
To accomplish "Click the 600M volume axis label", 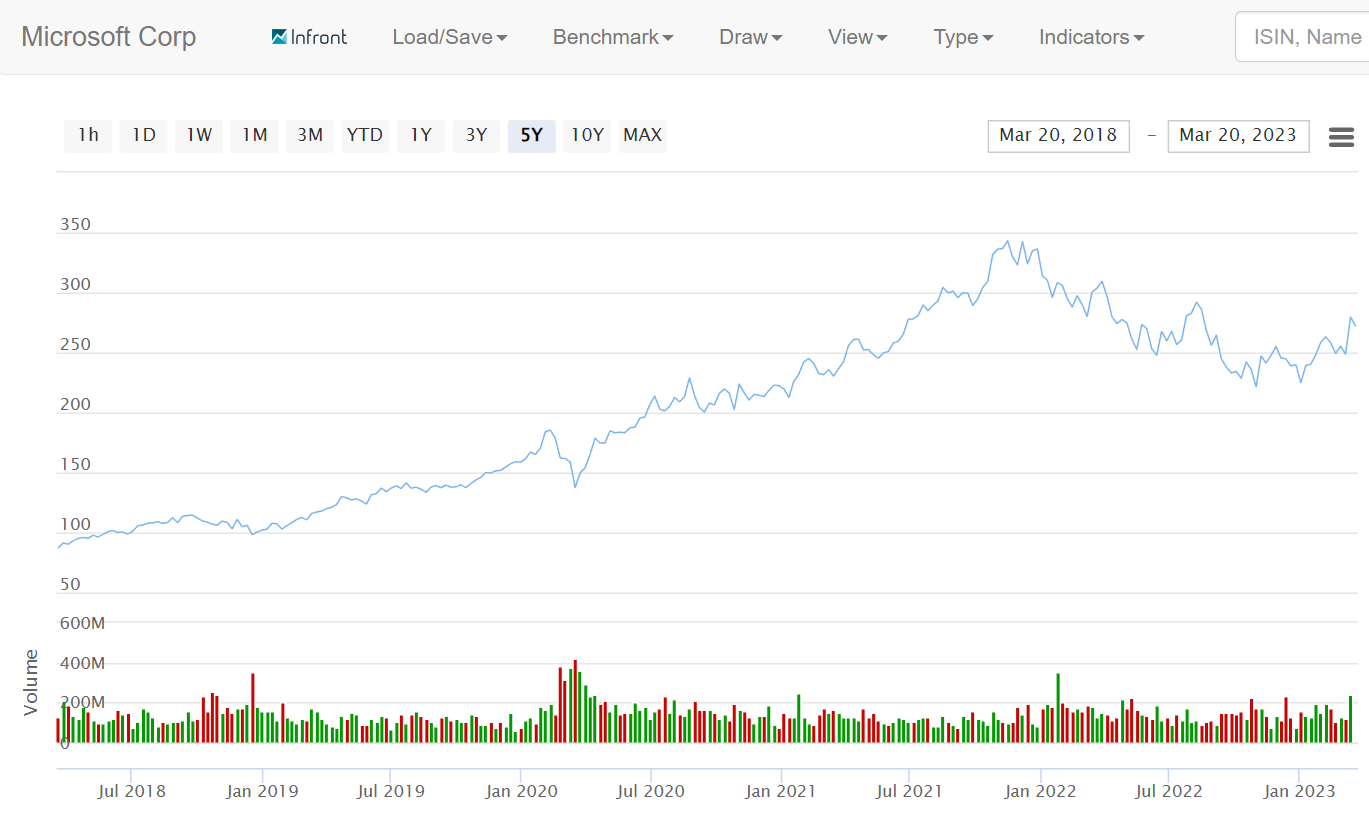I will (x=82, y=623).
